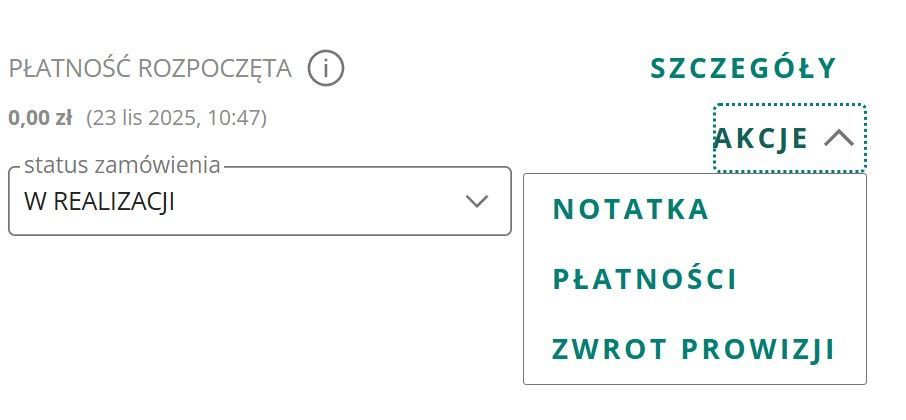Viewport: 906px width, 420px height.
Task: Collapse the Akcje menu using its chevron
Action: click(839, 139)
